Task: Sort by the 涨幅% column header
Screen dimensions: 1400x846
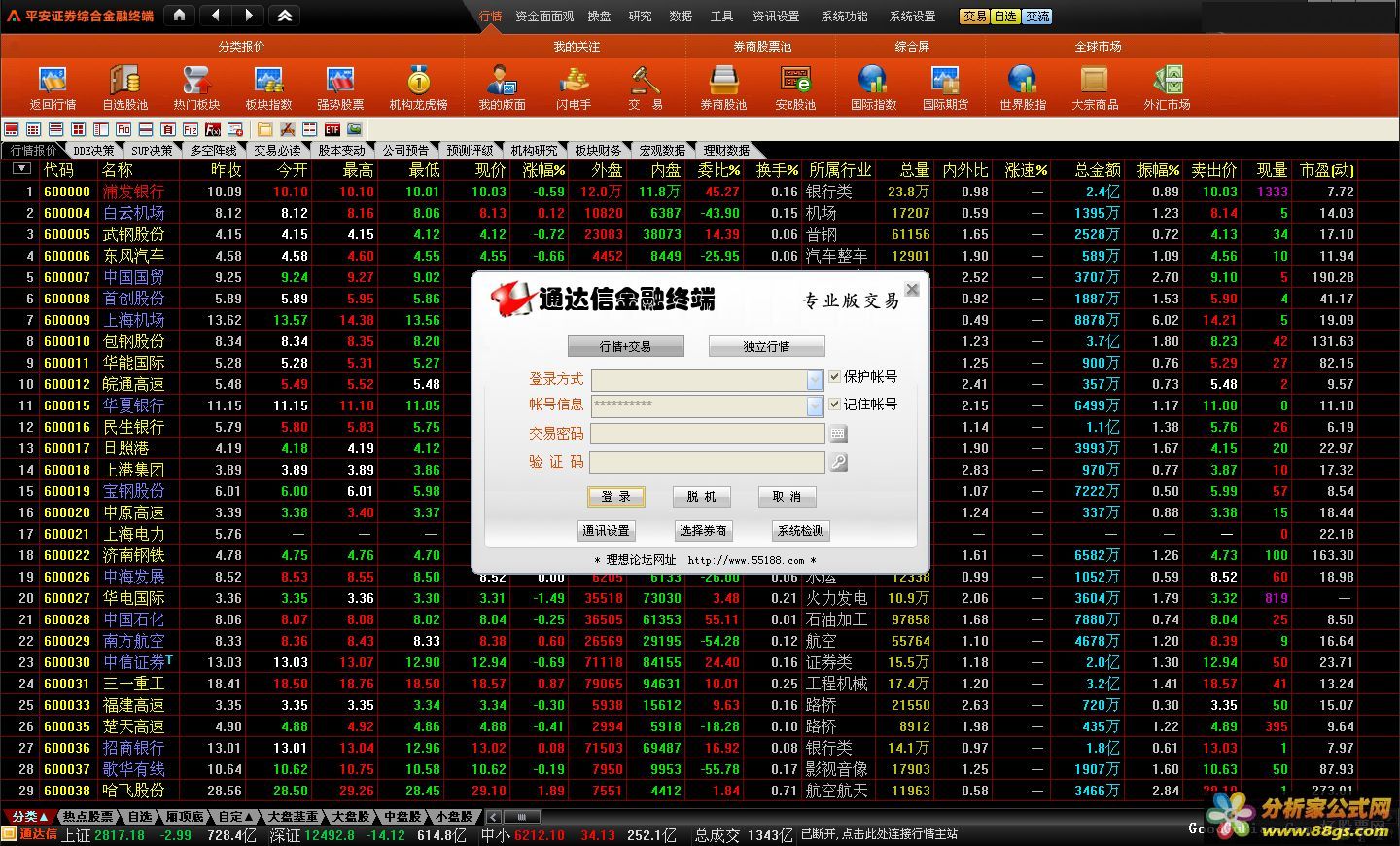Action: (543, 169)
